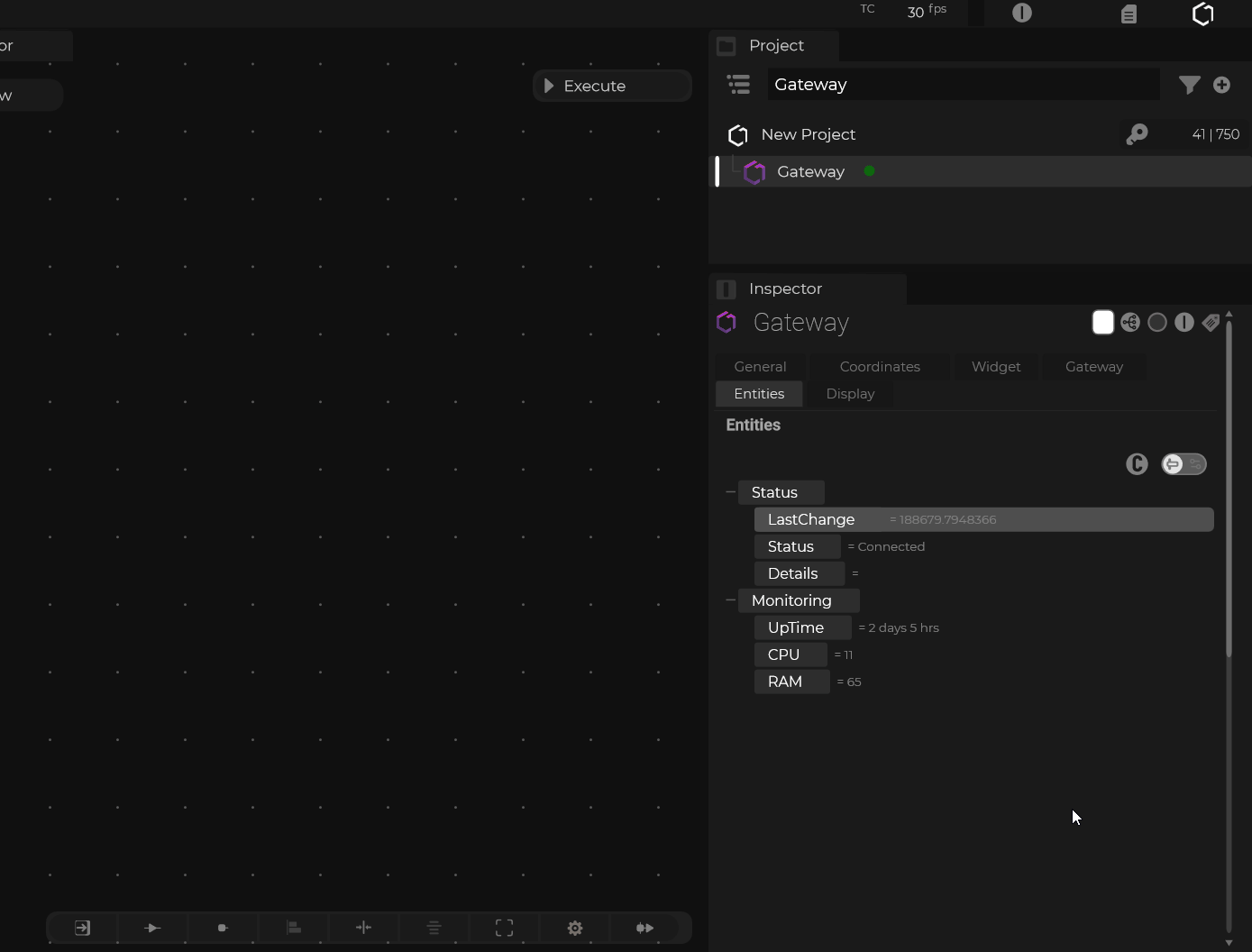The height and width of the screenshot is (952, 1252).
Task: Toggle the circled I icon in Inspector header
Action: tap(1184, 323)
